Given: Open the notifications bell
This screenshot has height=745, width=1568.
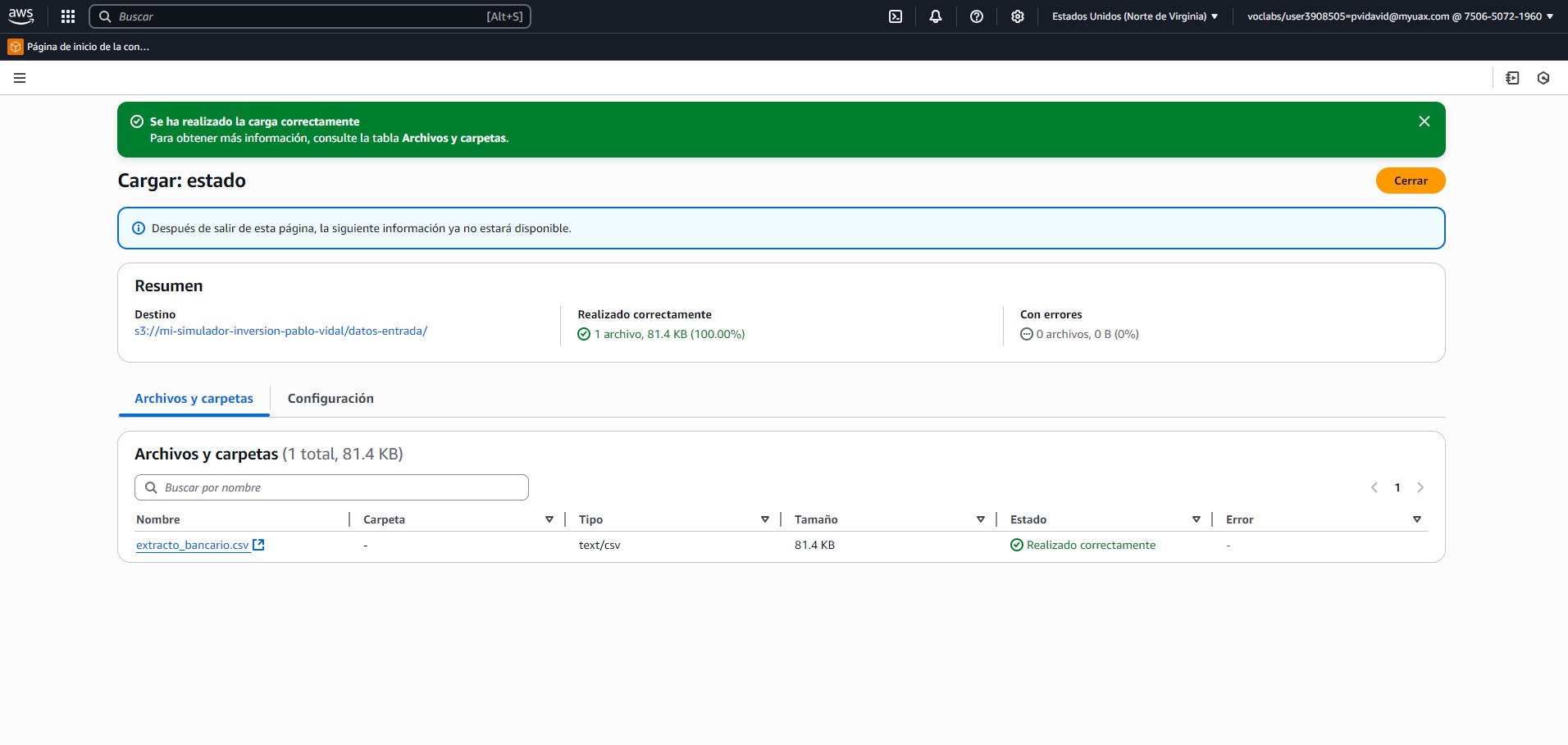Looking at the screenshot, I should [936, 16].
